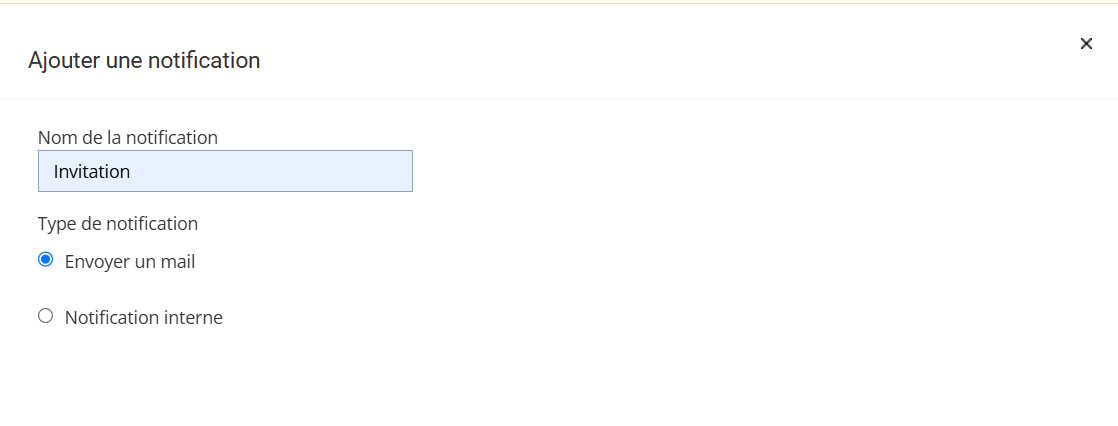Click the Envoyer un mail label text
The height and width of the screenshot is (426, 1118).
click(x=130, y=262)
